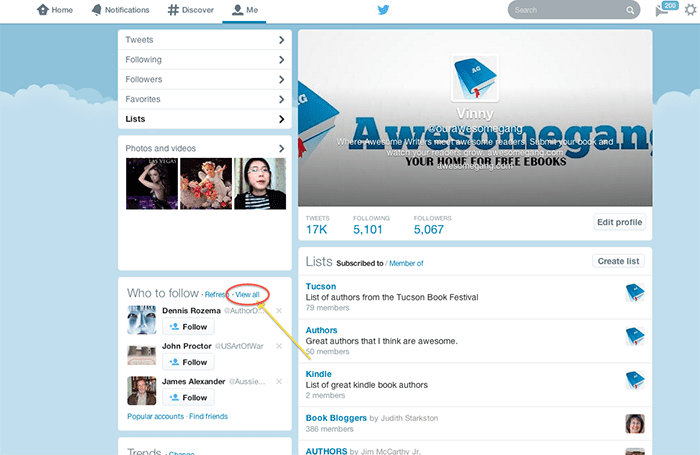Open the Kindle list

[318, 374]
